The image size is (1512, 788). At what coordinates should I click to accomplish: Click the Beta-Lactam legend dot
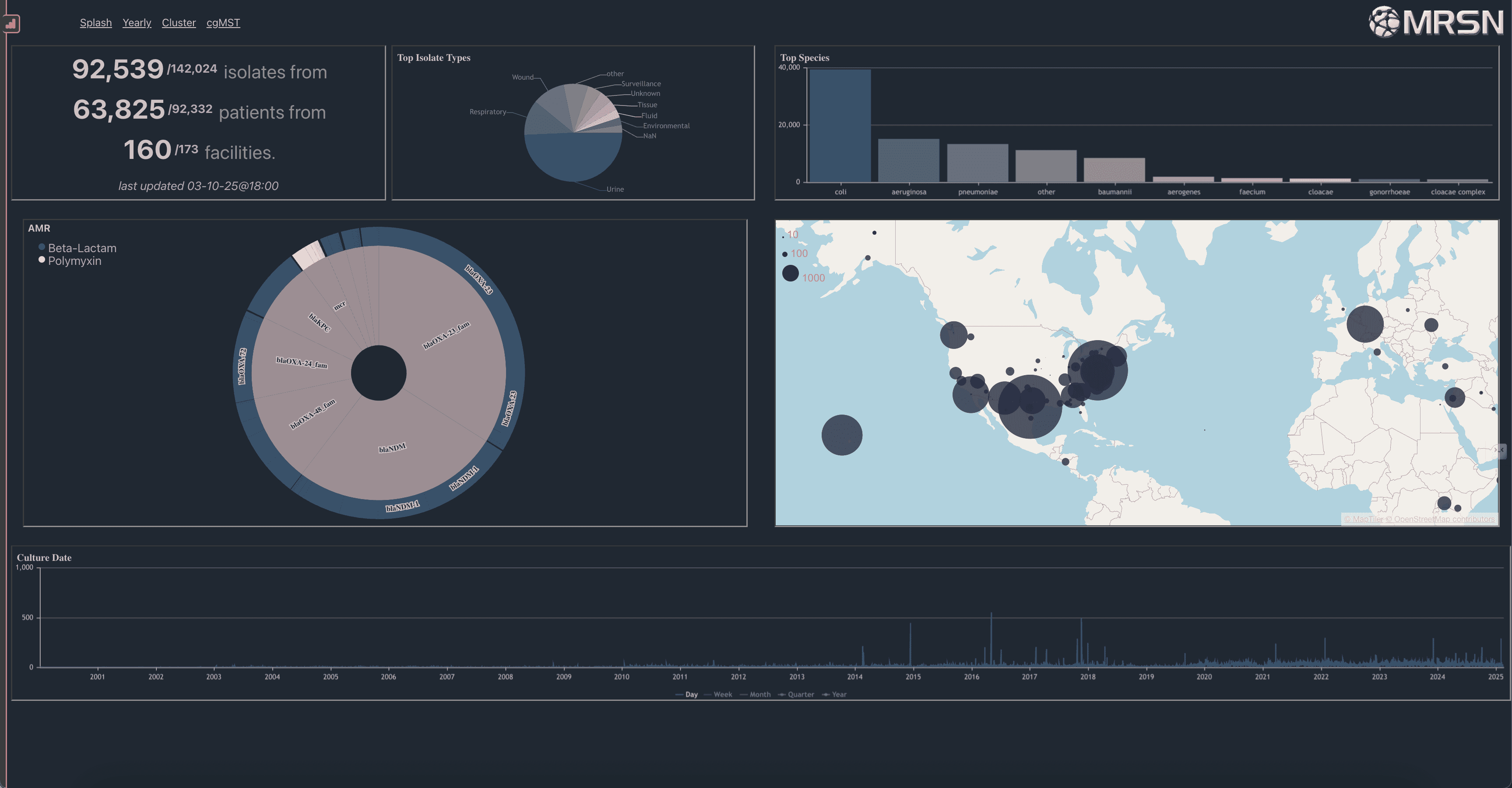pyautogui.click(x=42, y=247)
